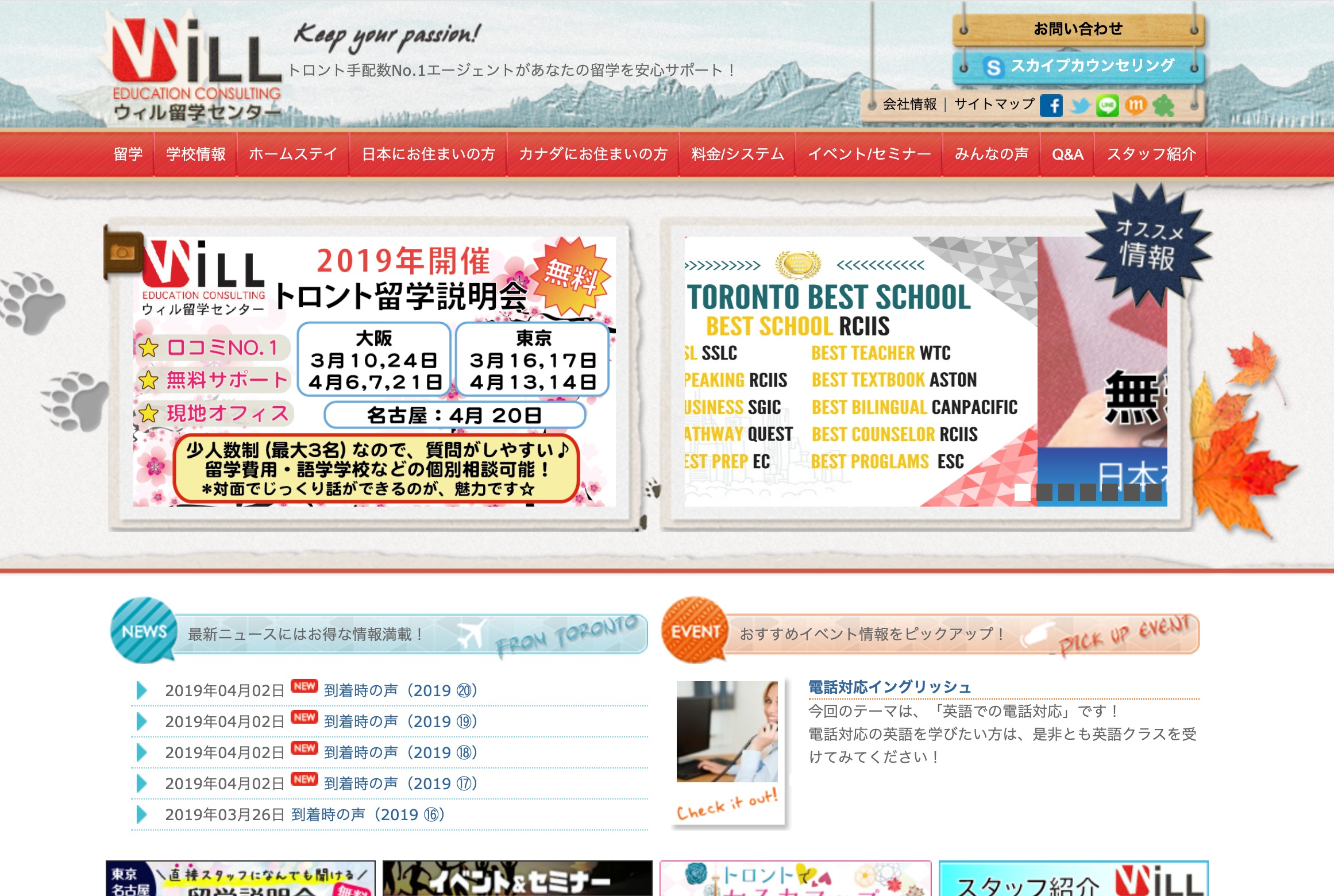Select the first white slider dot
The width and height of the screenshot is (1334, 896).
[1023, 492]
